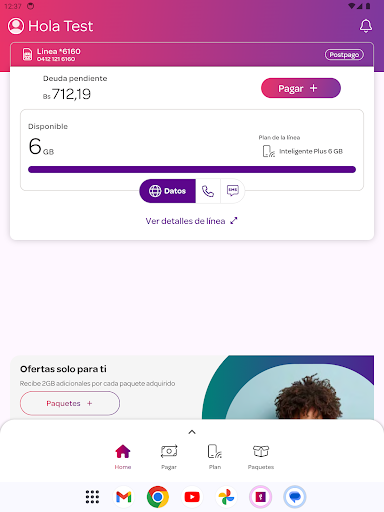This screenshot has width=384, height=512.
Task: Open Chrome from the taskbar
Action: click(x=158, y=497)
